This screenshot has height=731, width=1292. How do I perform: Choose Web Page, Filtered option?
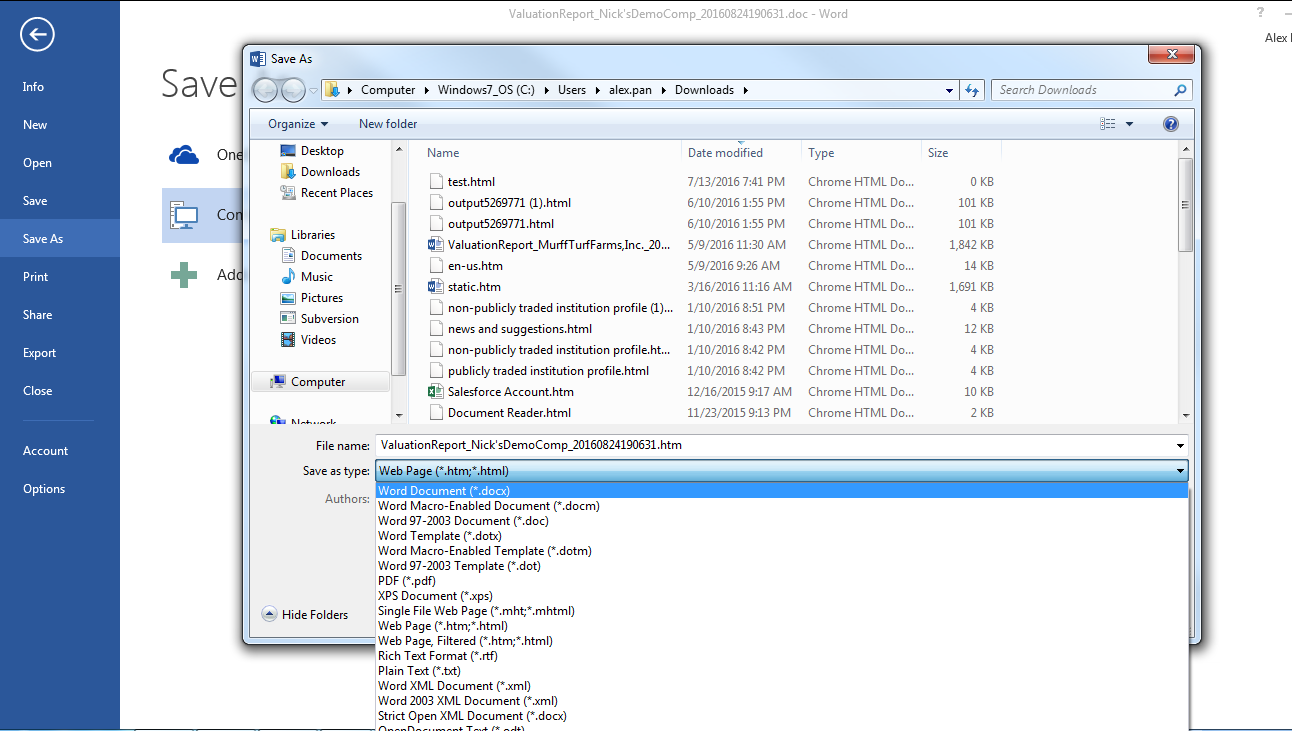pyautogui.click(x=782, y=641)
